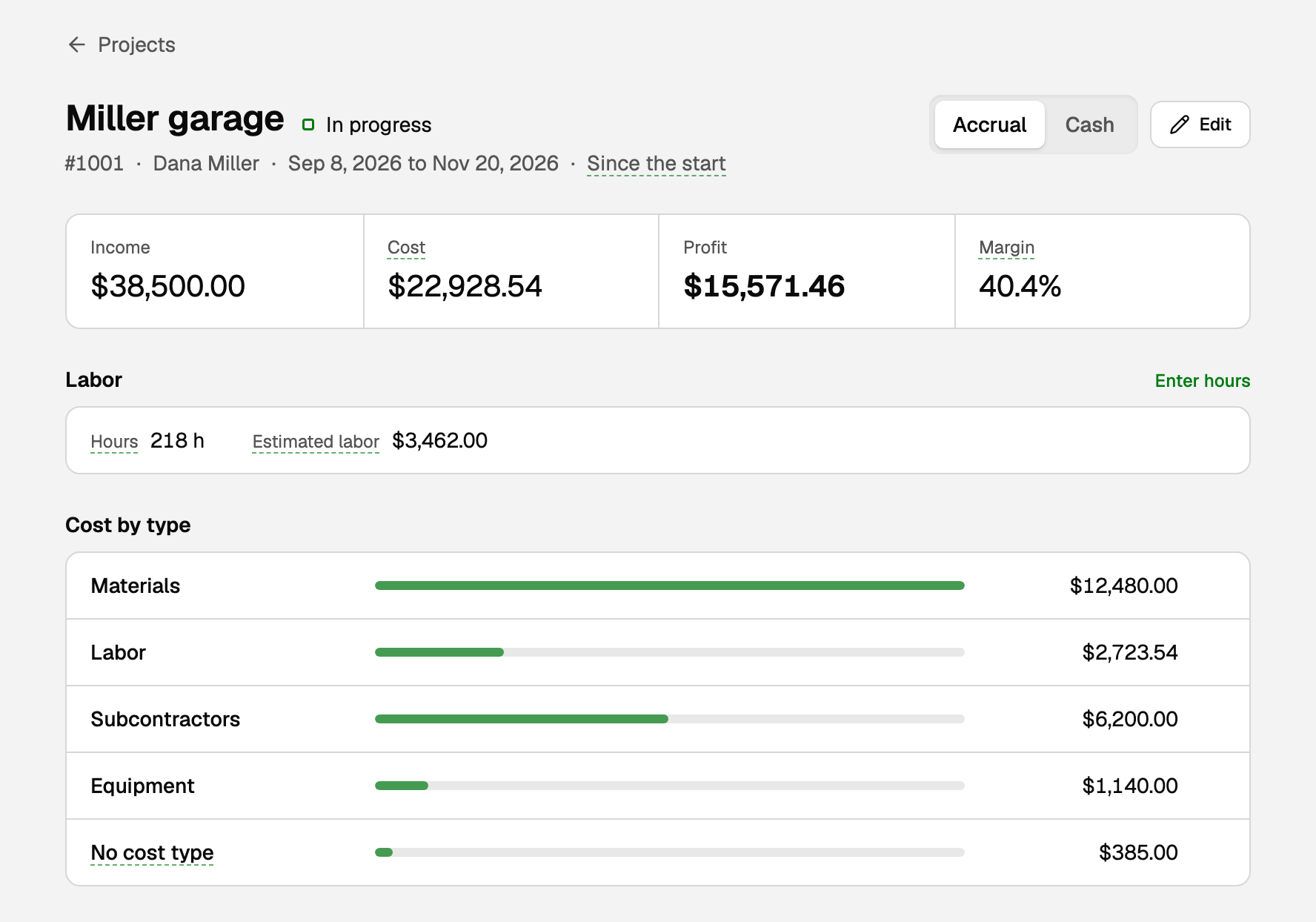Click the Subcontractors row label

point(165,719)
